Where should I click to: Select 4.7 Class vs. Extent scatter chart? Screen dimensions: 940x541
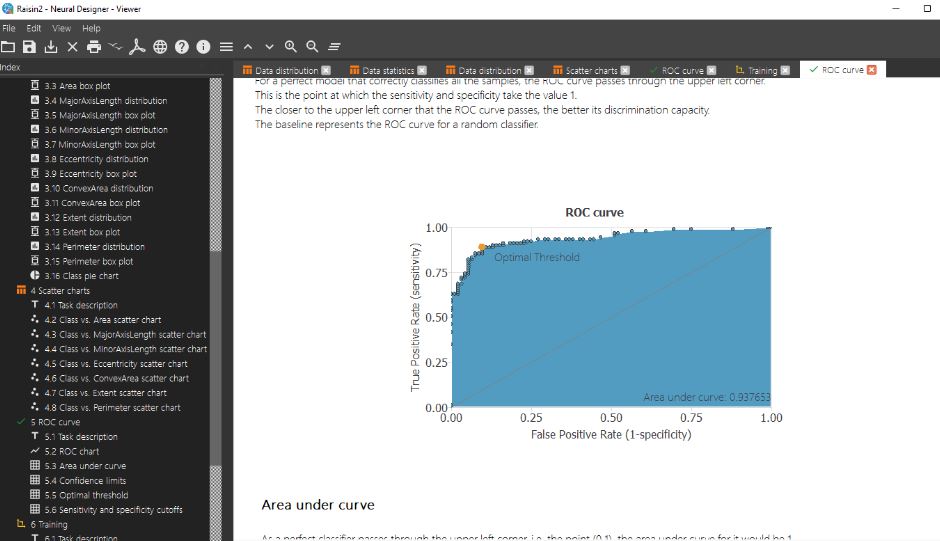pyautogui.click(x=105, y=393)
